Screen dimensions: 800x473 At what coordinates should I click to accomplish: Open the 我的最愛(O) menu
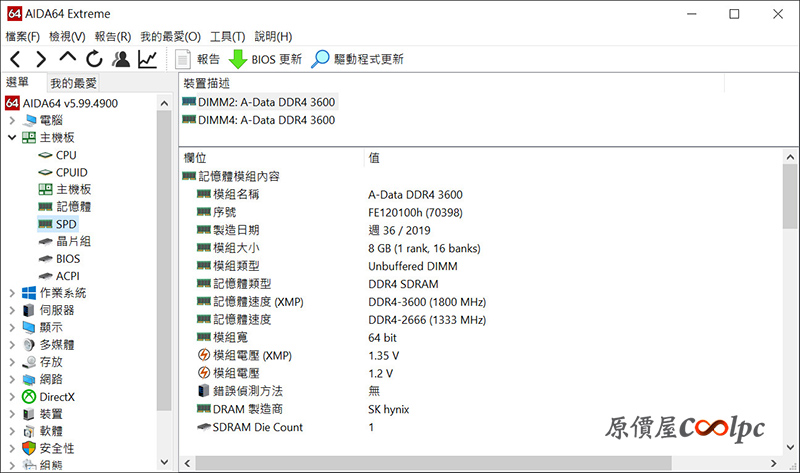point(170,37)
